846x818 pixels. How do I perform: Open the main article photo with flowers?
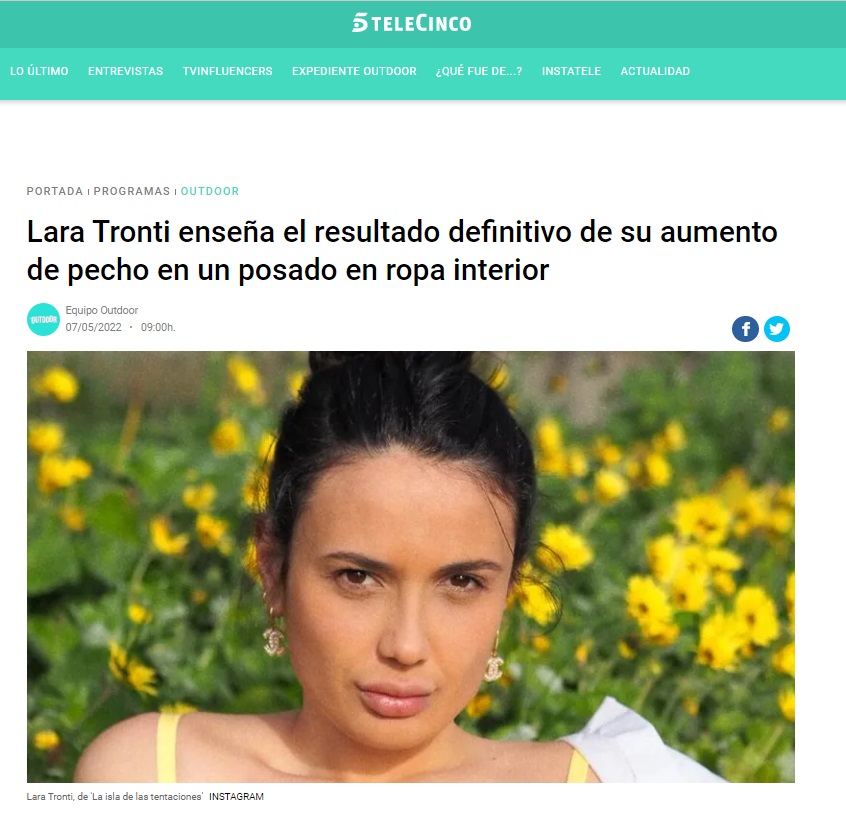(x=411, y=567)
